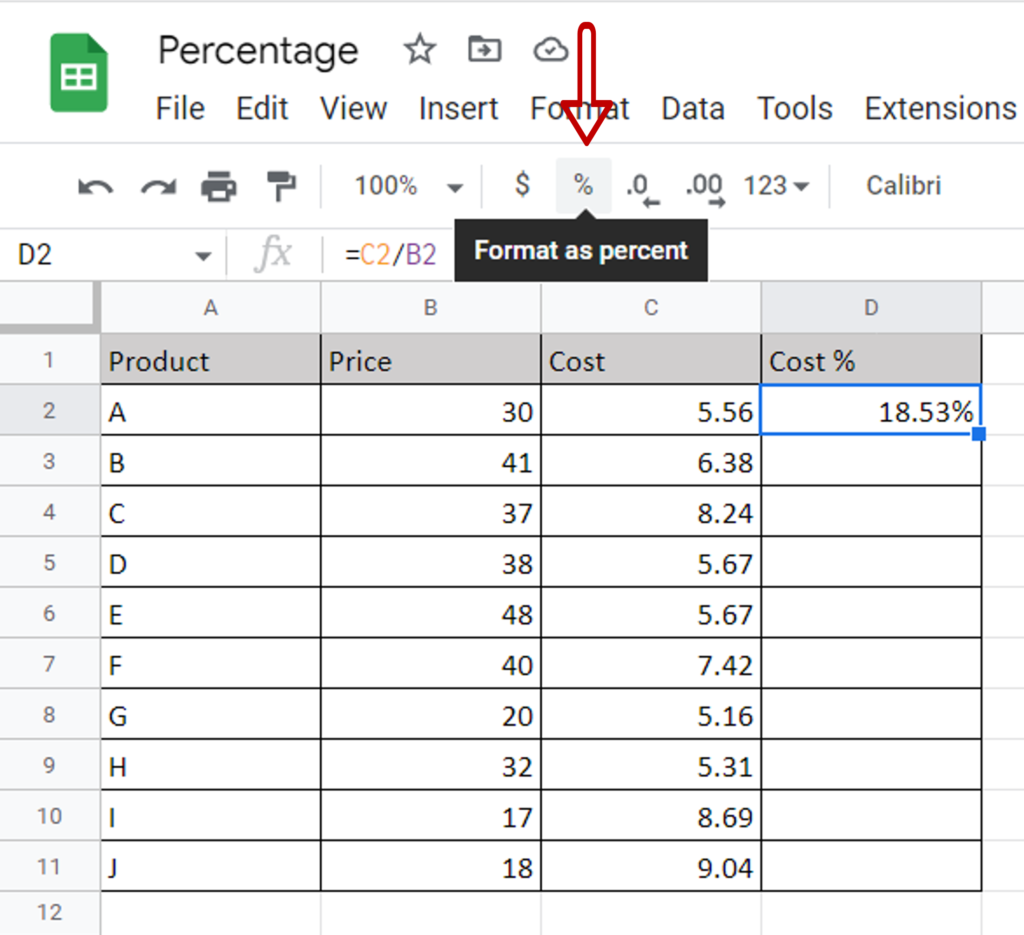1024x935 pixels.
Task: Click the Move to folder icon
Action: point(484,49)
